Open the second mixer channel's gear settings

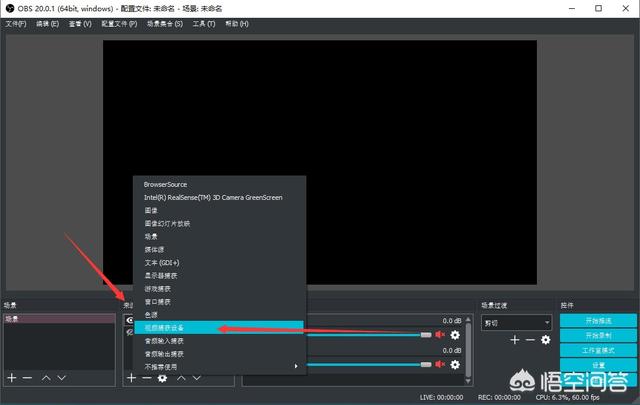[455, 365]
